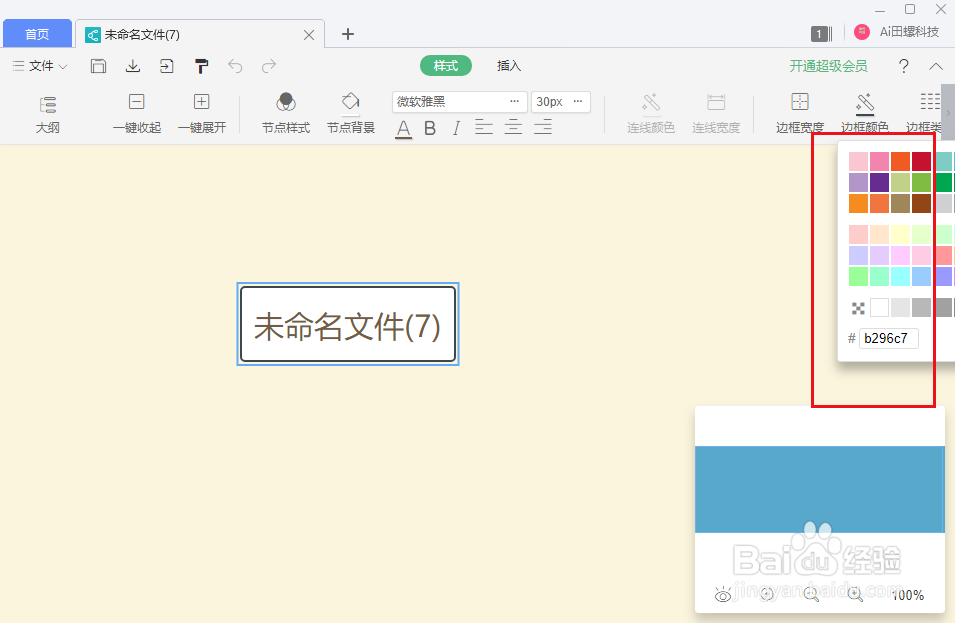This screenshot has height=623, width=955.
Task: Click the 100% zoom level text
Action: click(907, 595)
